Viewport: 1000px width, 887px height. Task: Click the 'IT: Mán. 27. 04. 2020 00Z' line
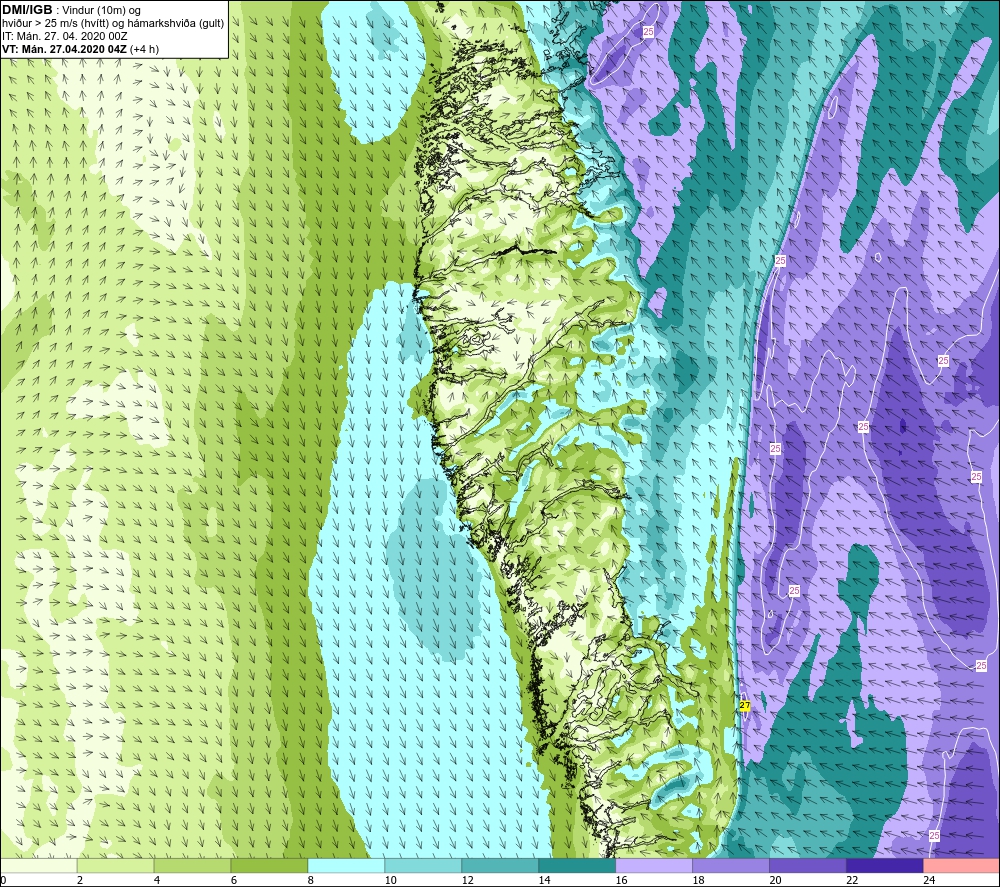64,36
